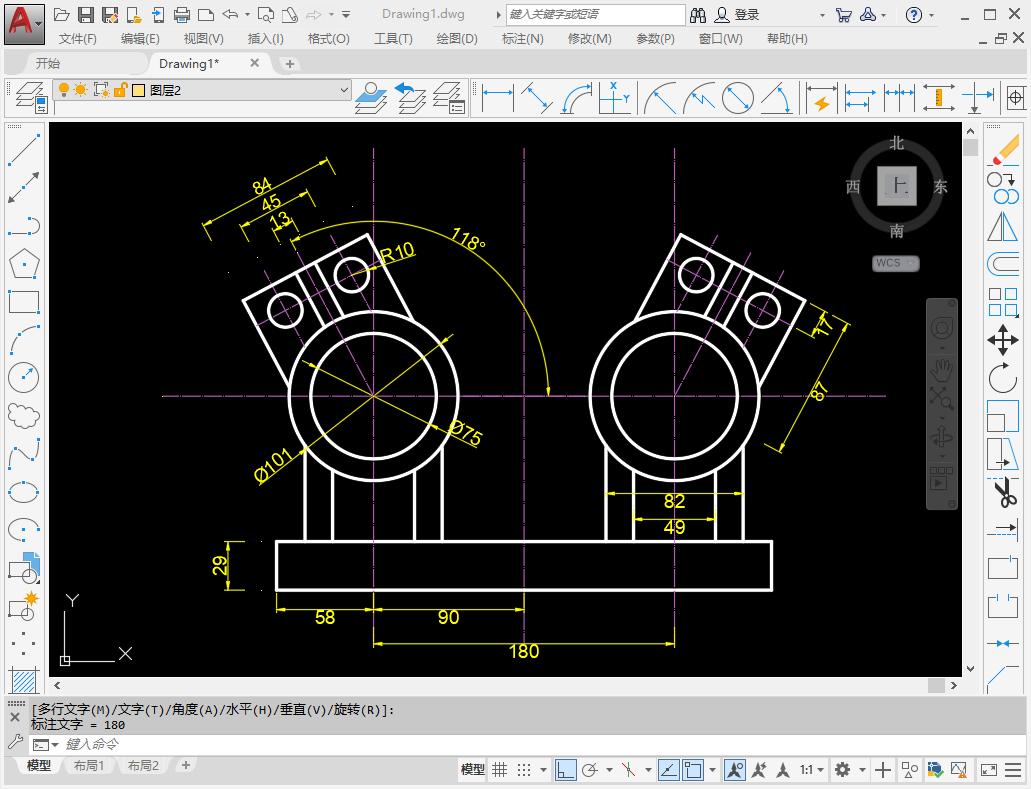
Task: Select the Rectangle tool on the left
Action: coord(22,301)
